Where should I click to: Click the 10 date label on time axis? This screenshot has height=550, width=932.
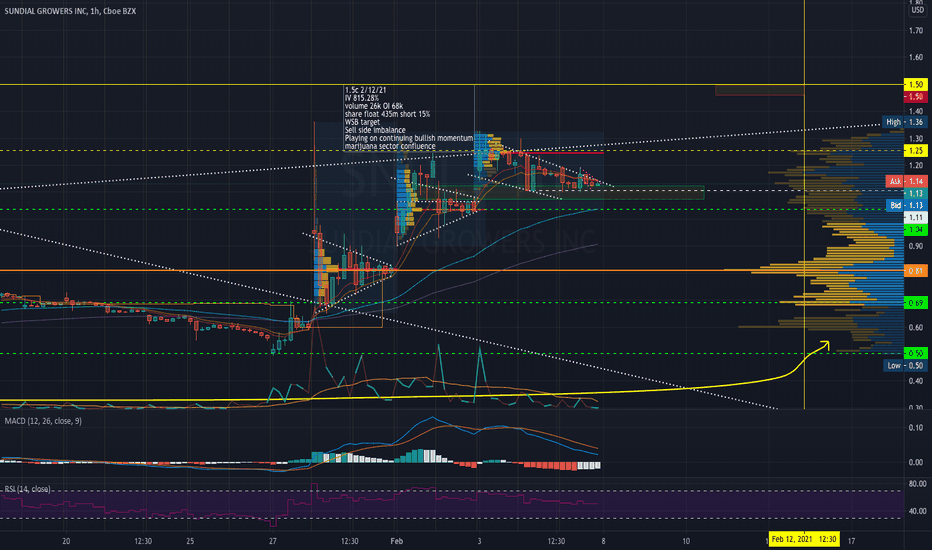click(686, 541)
